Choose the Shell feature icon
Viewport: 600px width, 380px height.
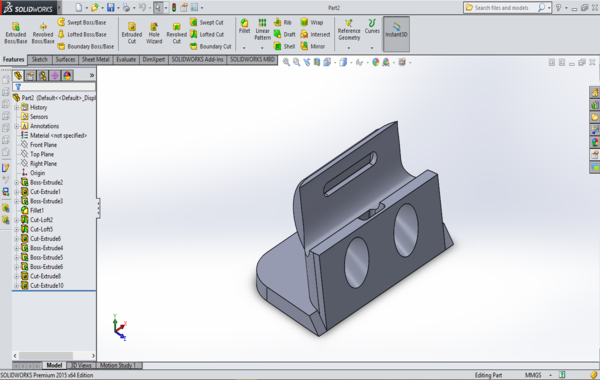[x=278, y=46]
